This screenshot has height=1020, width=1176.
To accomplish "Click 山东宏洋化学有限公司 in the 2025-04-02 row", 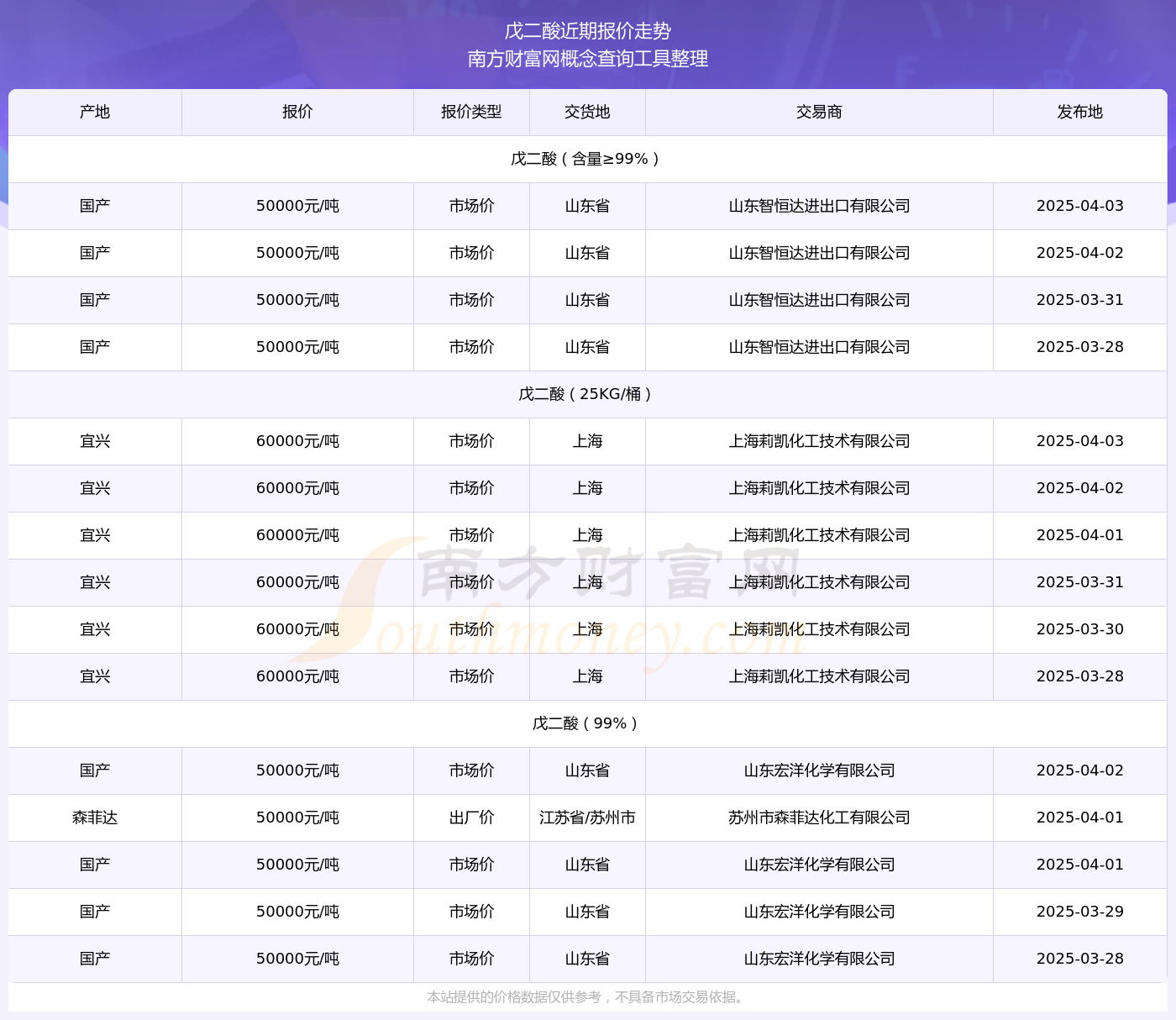I will coord(819,770).
